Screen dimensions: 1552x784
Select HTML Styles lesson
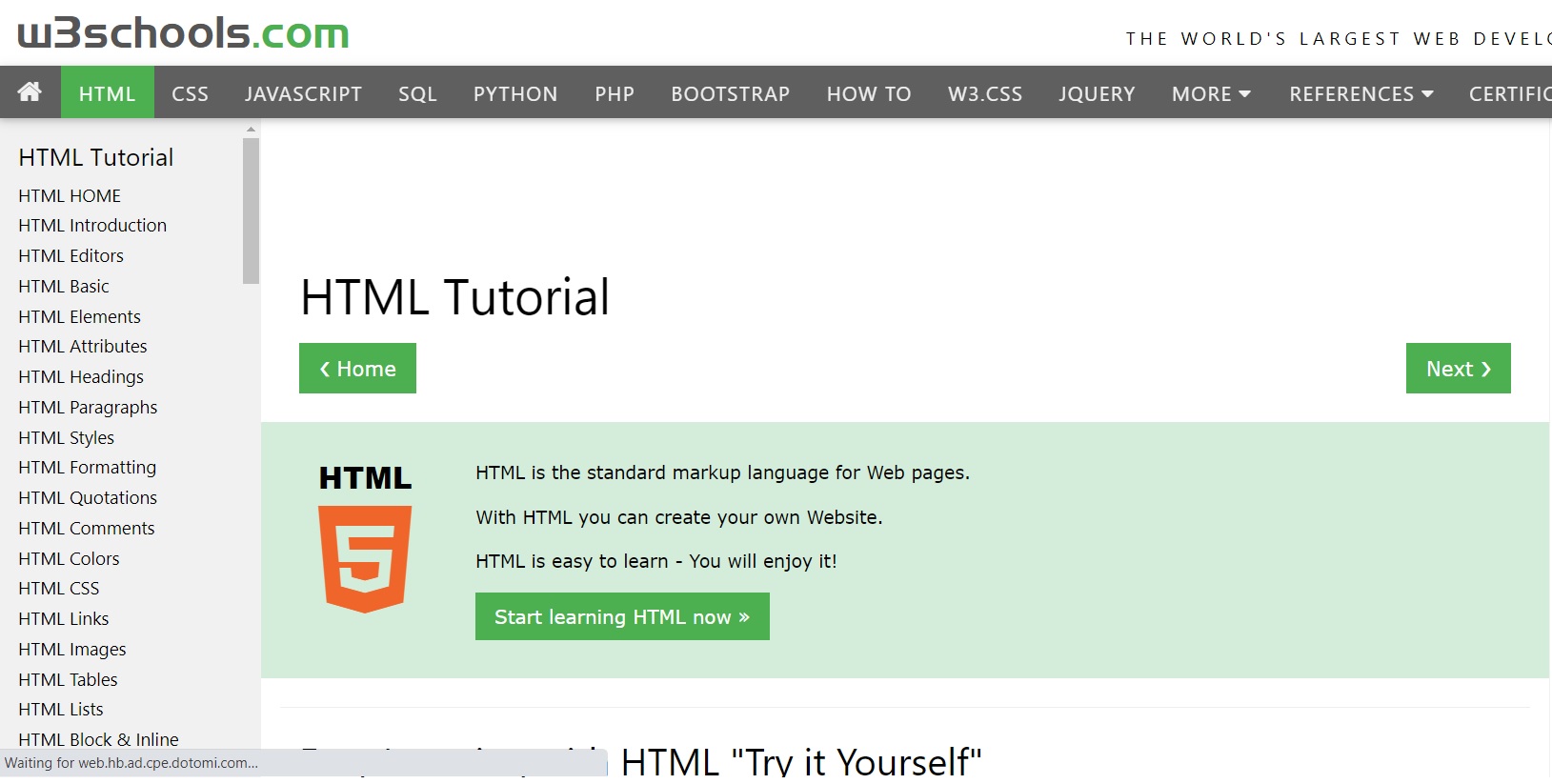pyautogui.click(x=67, y=438)
